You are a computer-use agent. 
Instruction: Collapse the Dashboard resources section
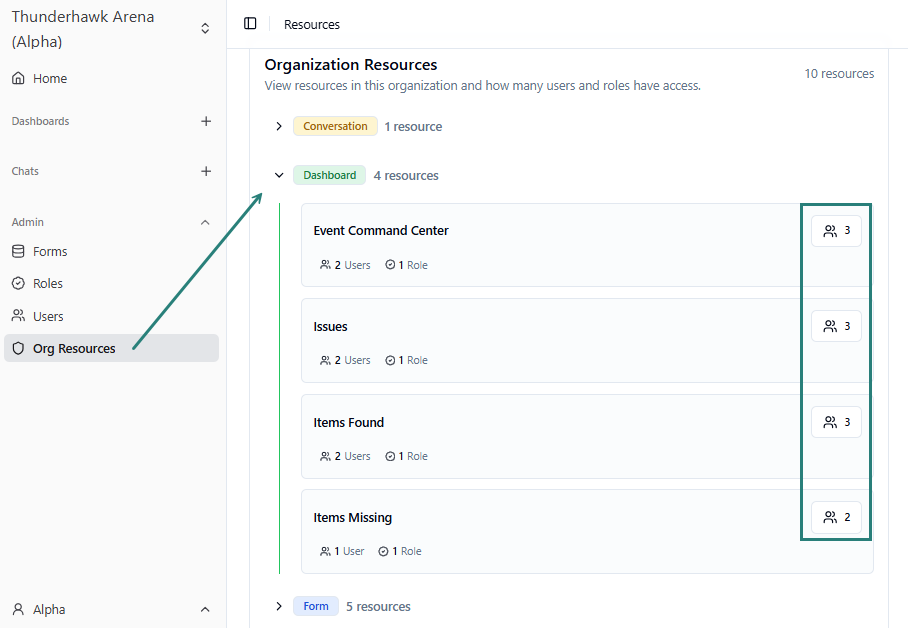coord(279,174)
